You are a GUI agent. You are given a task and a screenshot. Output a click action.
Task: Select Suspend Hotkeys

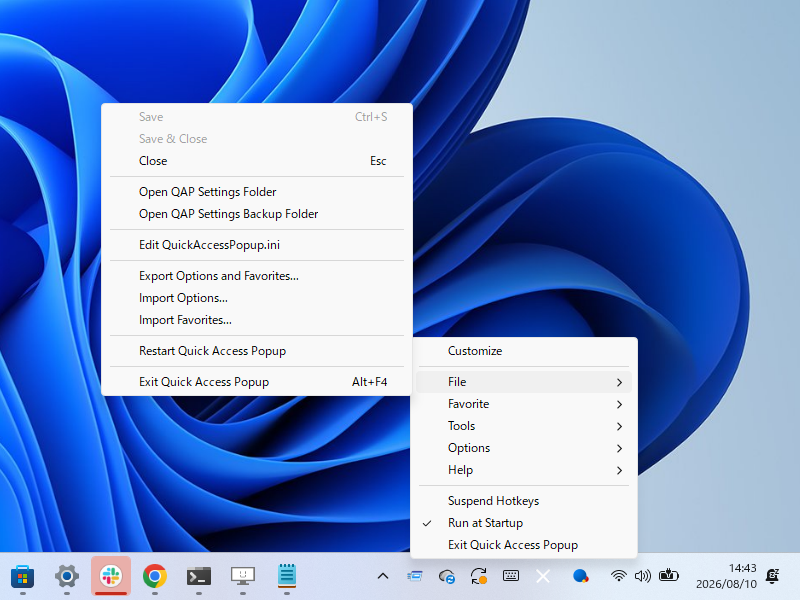click(524, 501)
